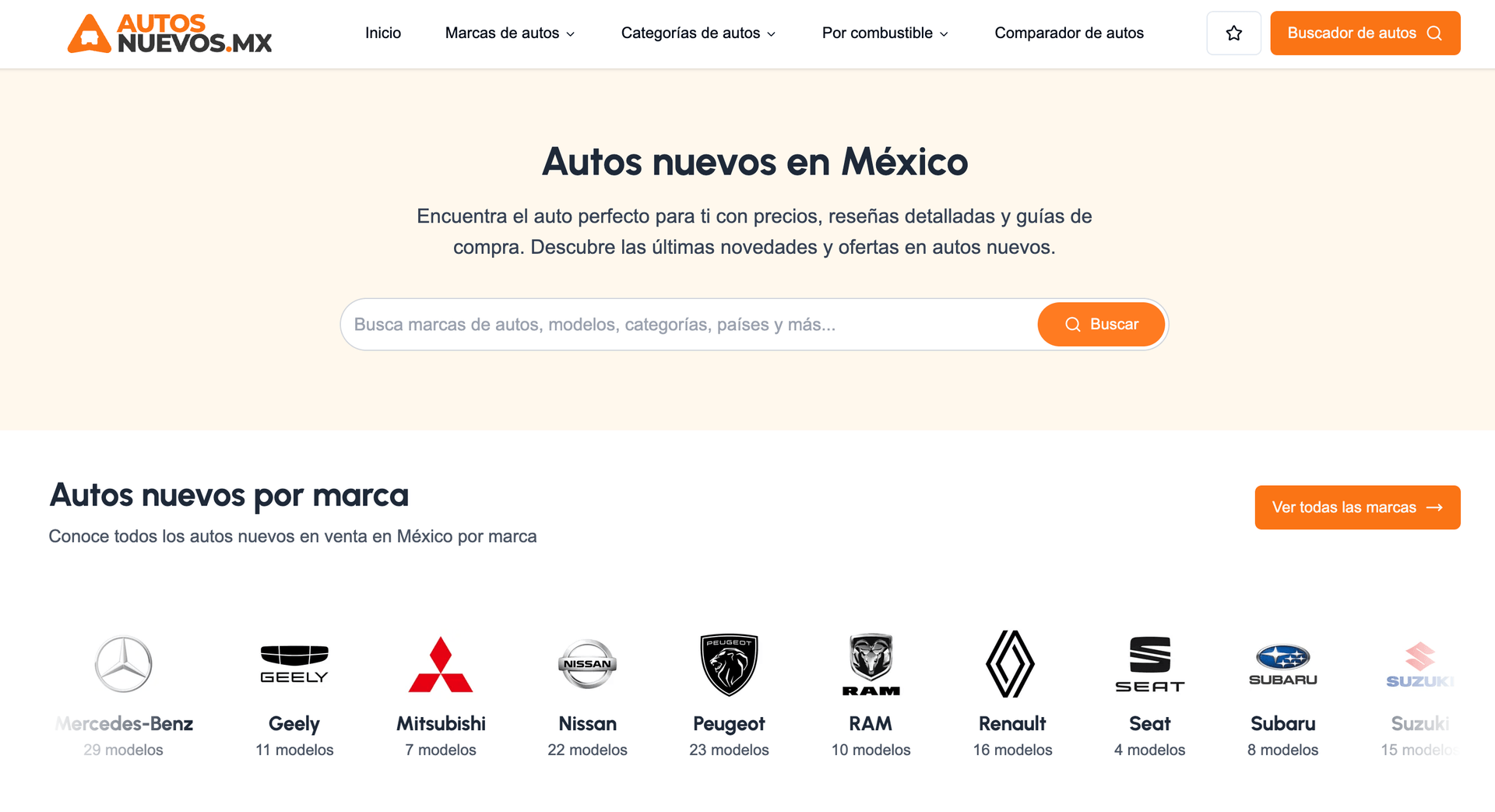This screenshot has height=812, width=1495.
Task: Choose the Geely brand logo
Action: [294, 664]
